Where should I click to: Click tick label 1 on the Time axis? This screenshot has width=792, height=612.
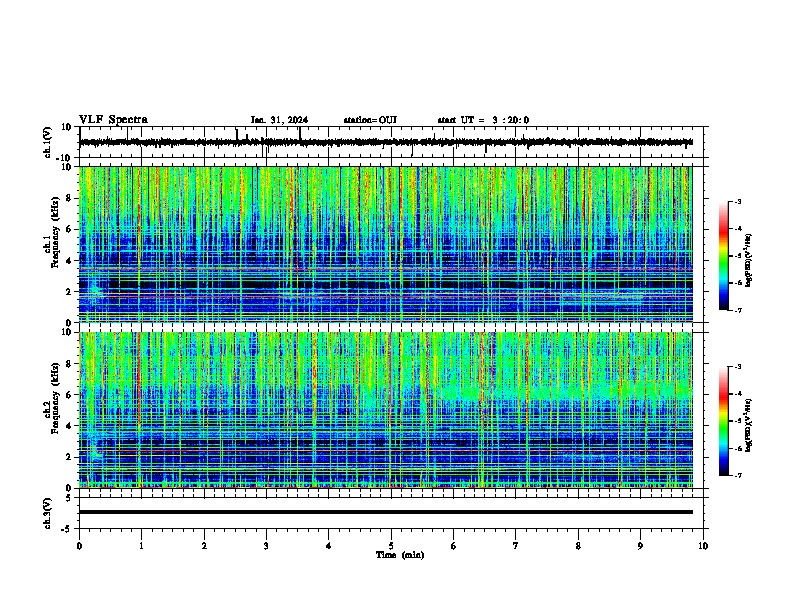tap(141, 546)
